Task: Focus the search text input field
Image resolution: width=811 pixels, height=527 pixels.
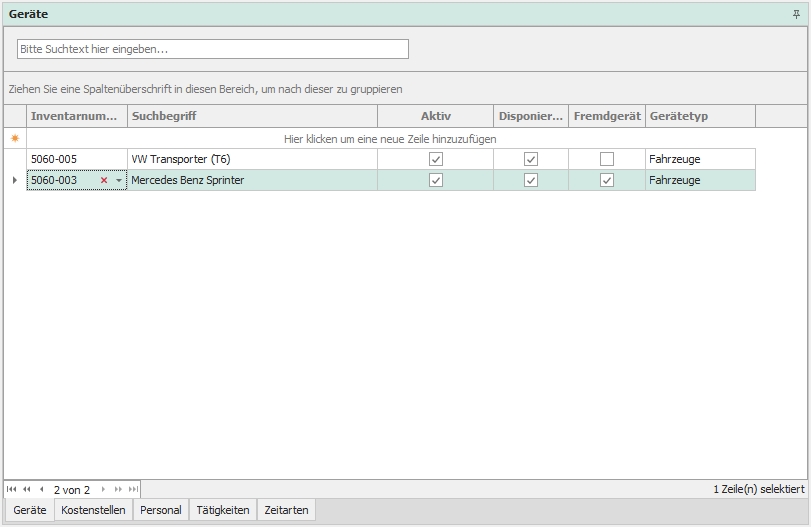Action: tap(213, 49)
